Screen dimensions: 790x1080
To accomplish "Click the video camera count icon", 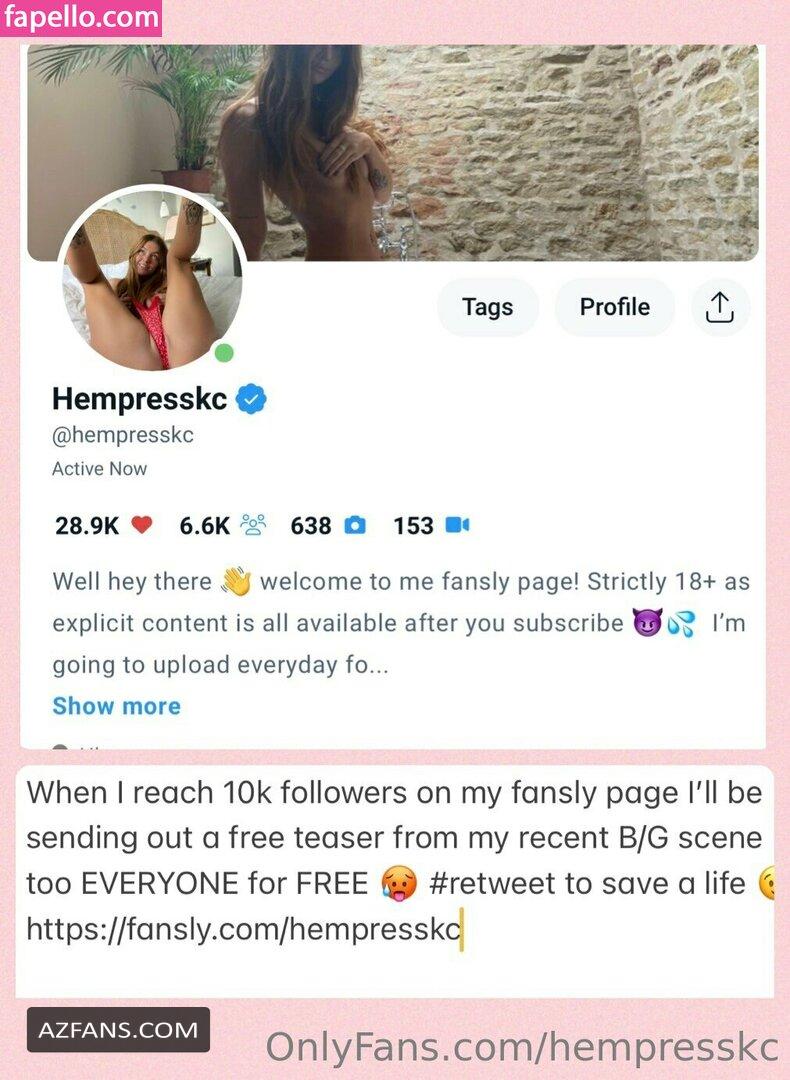I will [457, 526].
